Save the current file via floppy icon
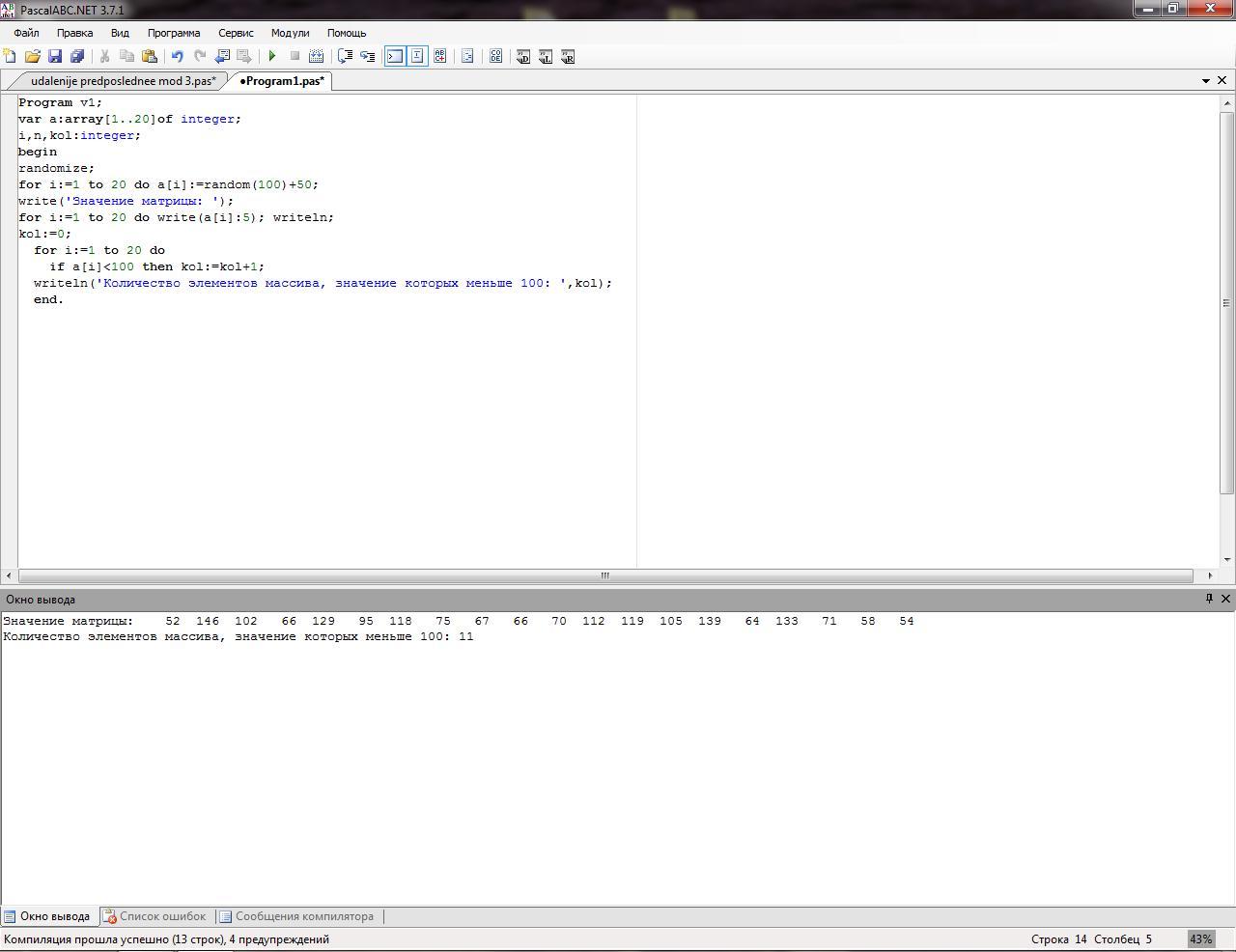This screenshot has width=1236, height=952. click(55, 57)
